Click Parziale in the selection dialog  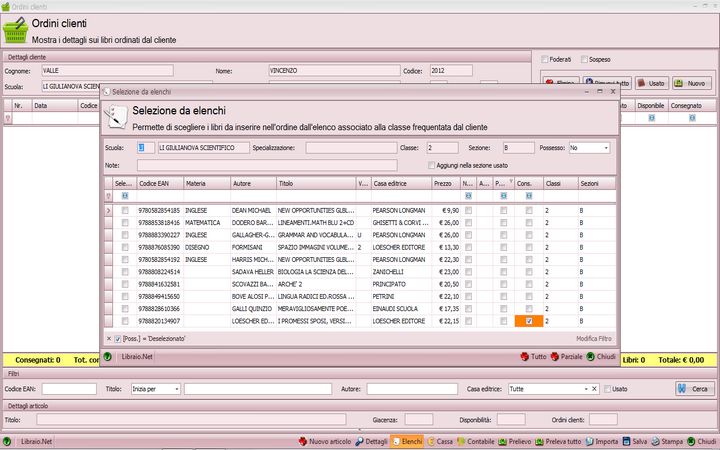tap(566, 356)
